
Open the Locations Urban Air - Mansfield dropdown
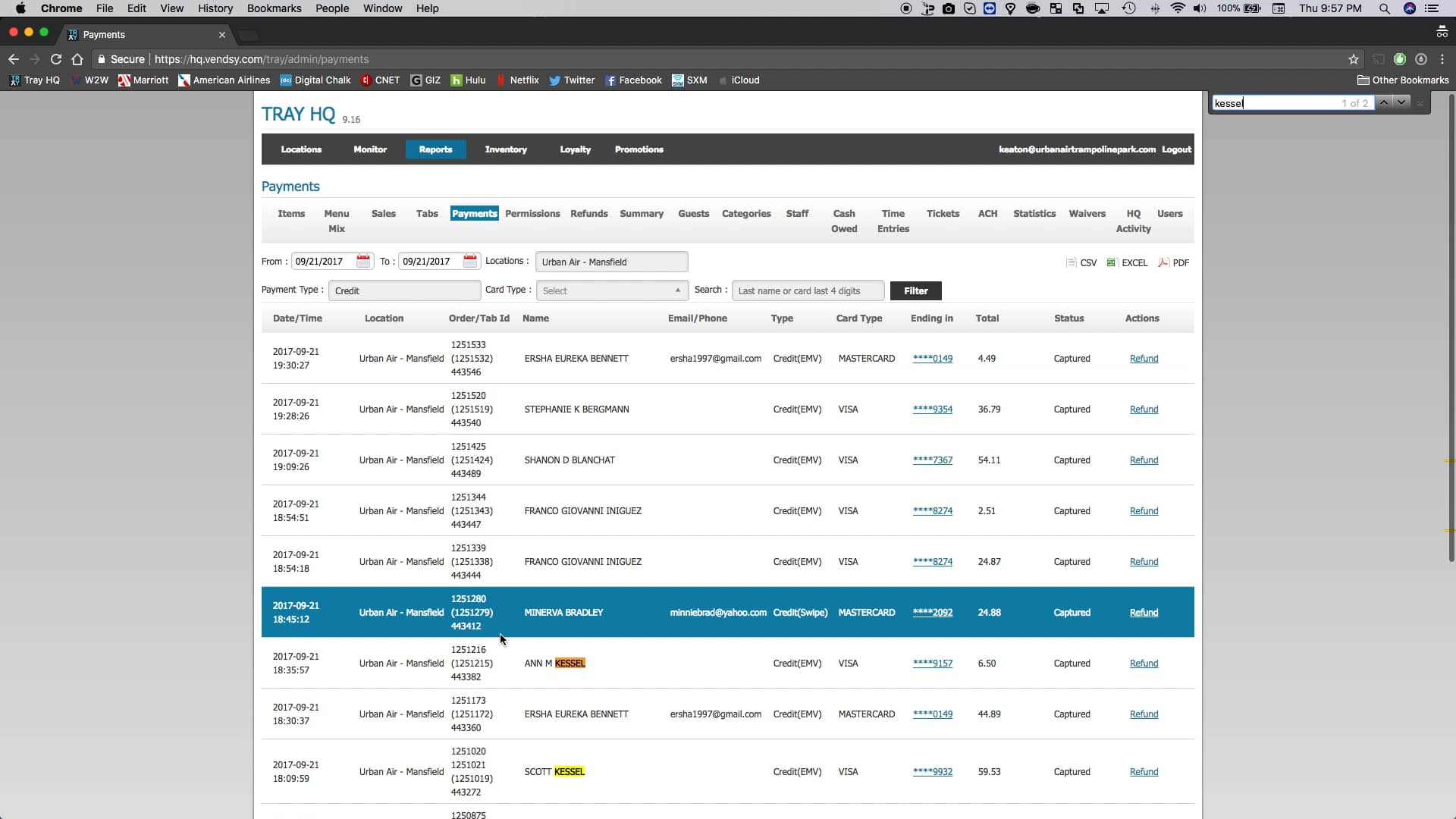coord(610,262)
